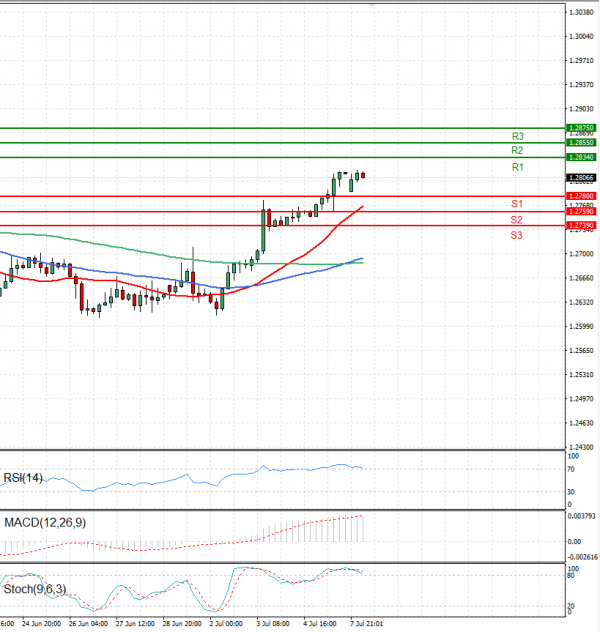Image resolution: width=600 pixels, height=632 pixels.
Task: Click the S3 support label
Action: (x=516, y=235)
